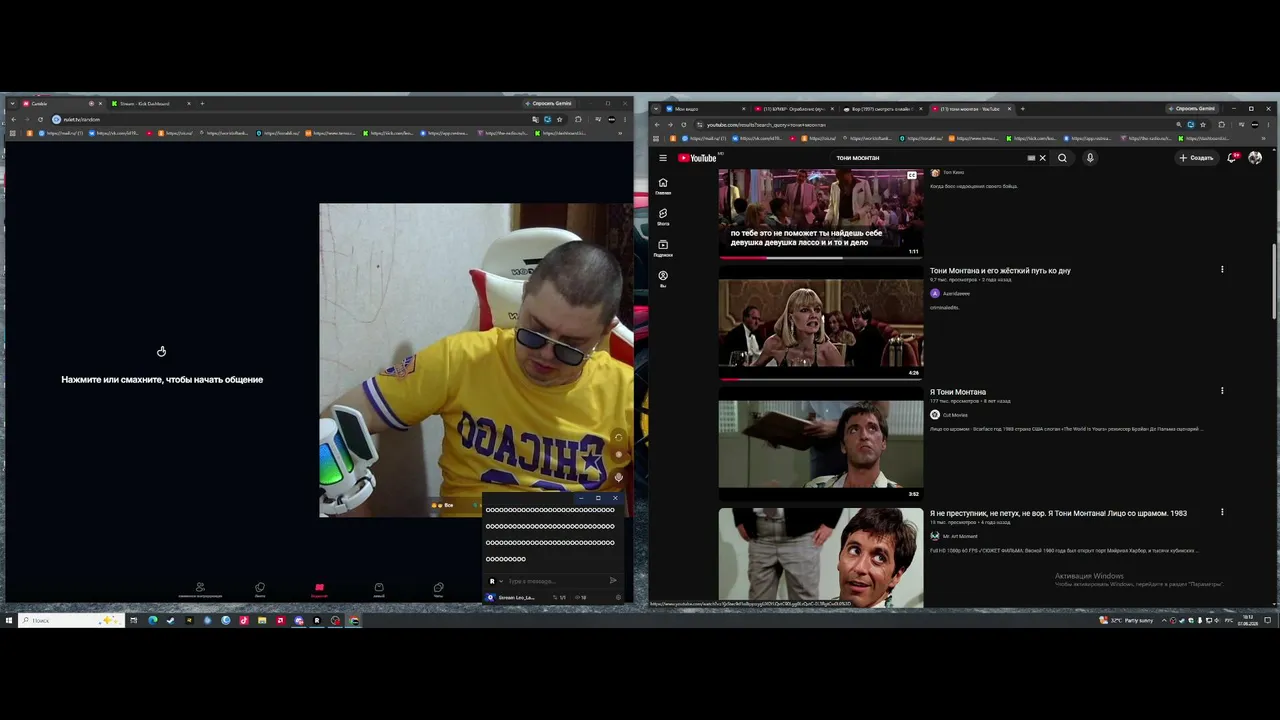Open Subscriptions in YouTube sidebar
The width and height of the screenshot is (1280, 720).
[x=663, y=248]
